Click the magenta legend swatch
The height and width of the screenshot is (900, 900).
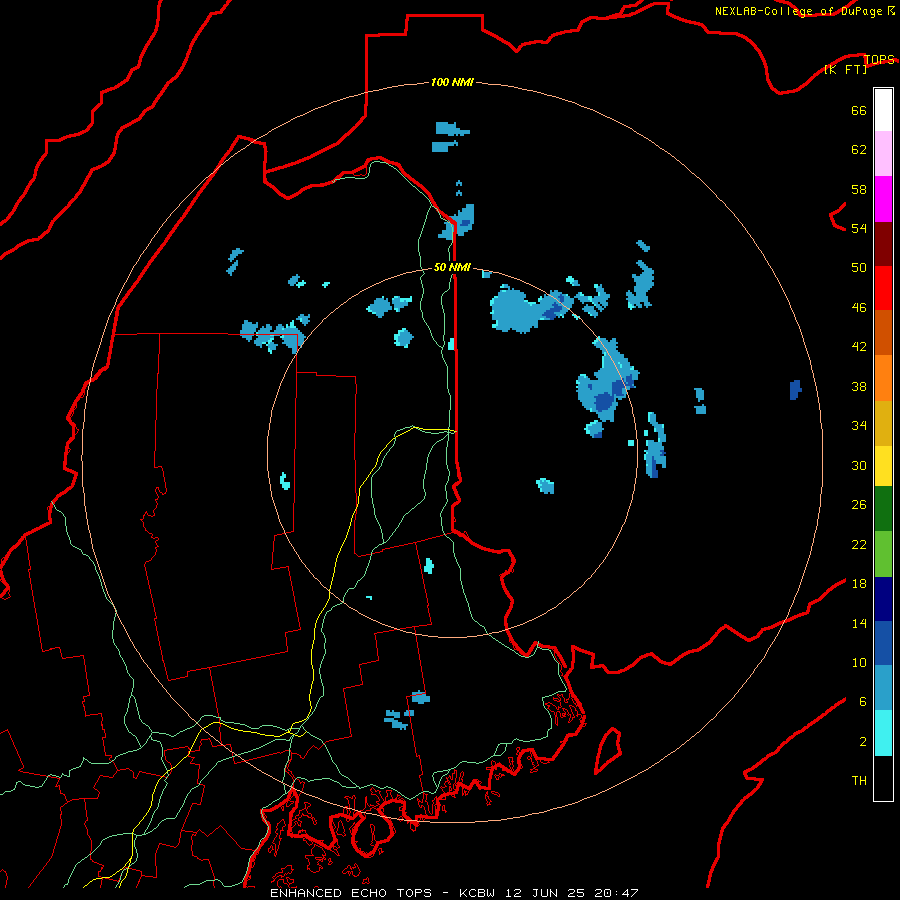[x=883, y=199]
